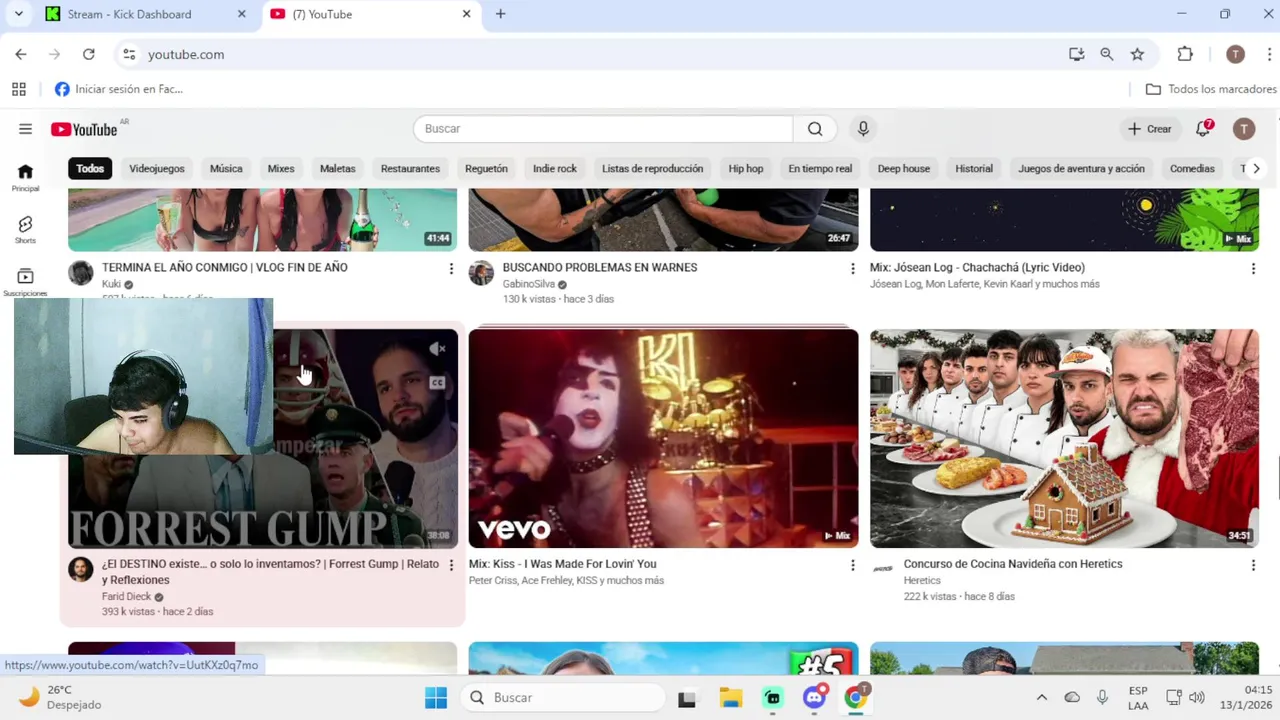Switch to Stream - Kick Dashboard tab
This screenshot has height=720, width=1280.
click(145, 14)
